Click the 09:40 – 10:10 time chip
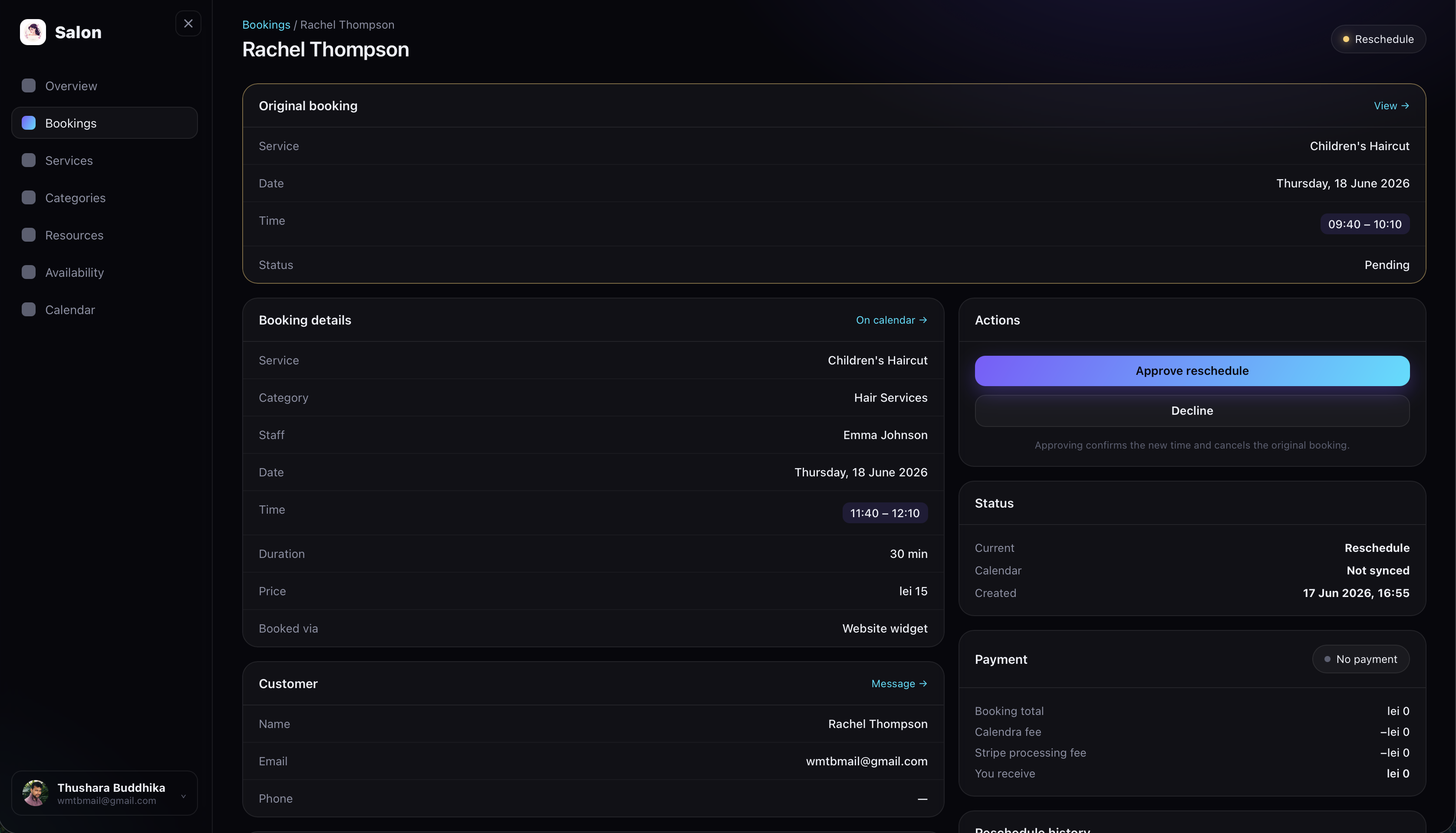 point(1365,224)
